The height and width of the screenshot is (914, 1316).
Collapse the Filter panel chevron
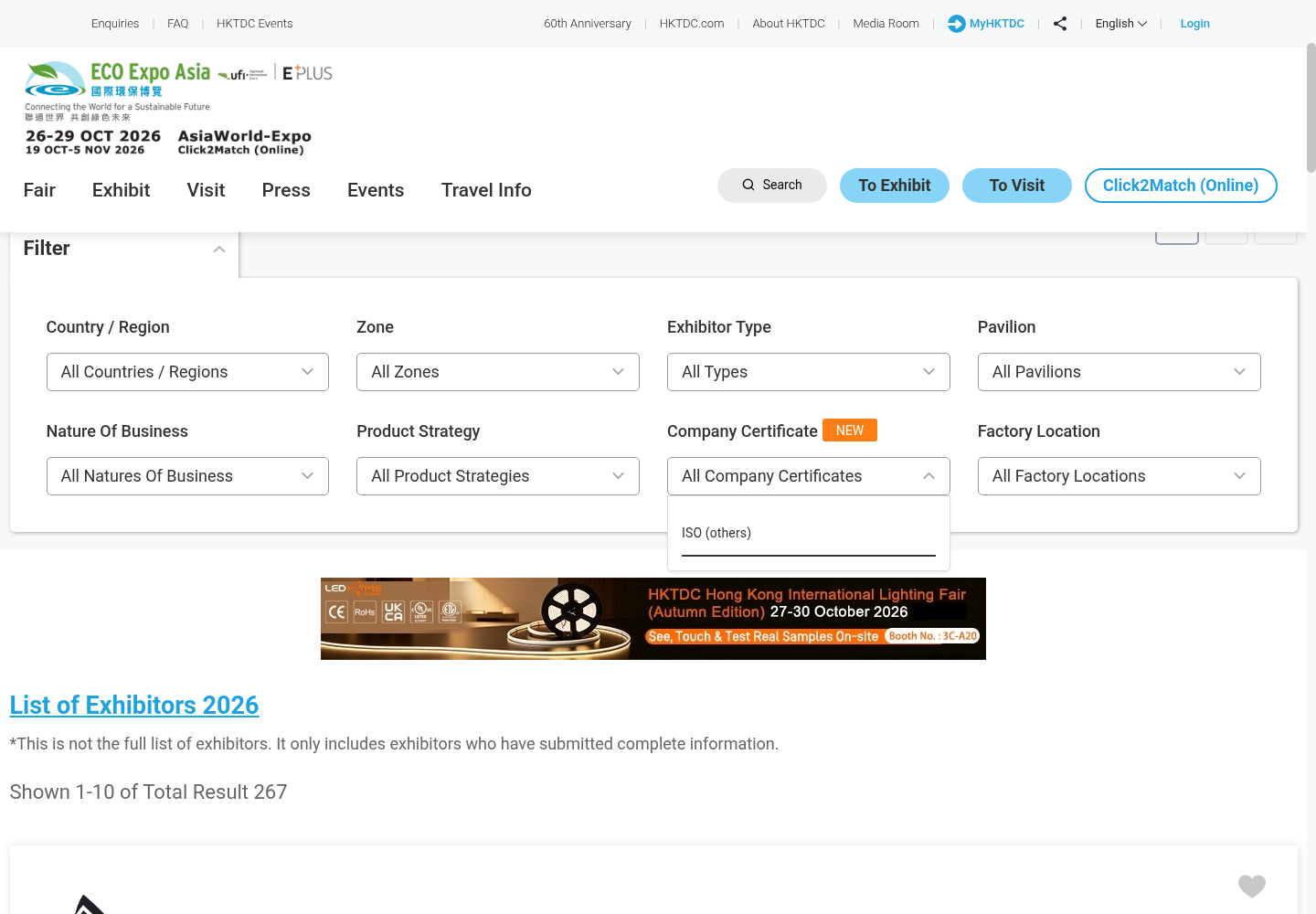219,249
